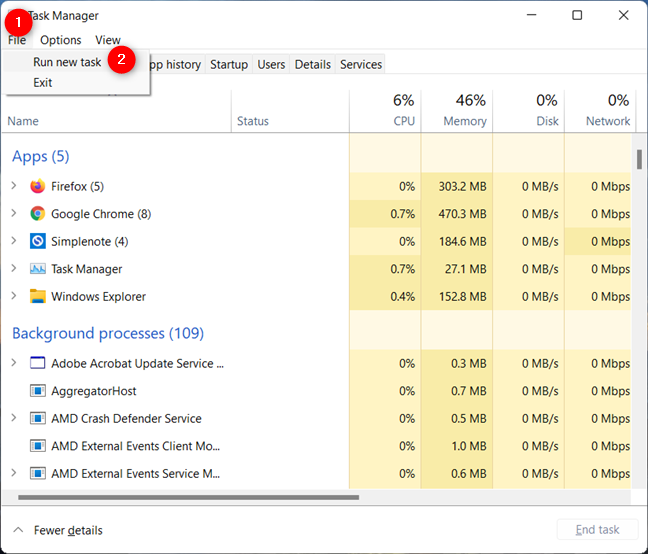Click AMD External Events Client 1.0 MB value
648x554 pixels.
pos(469,446)
